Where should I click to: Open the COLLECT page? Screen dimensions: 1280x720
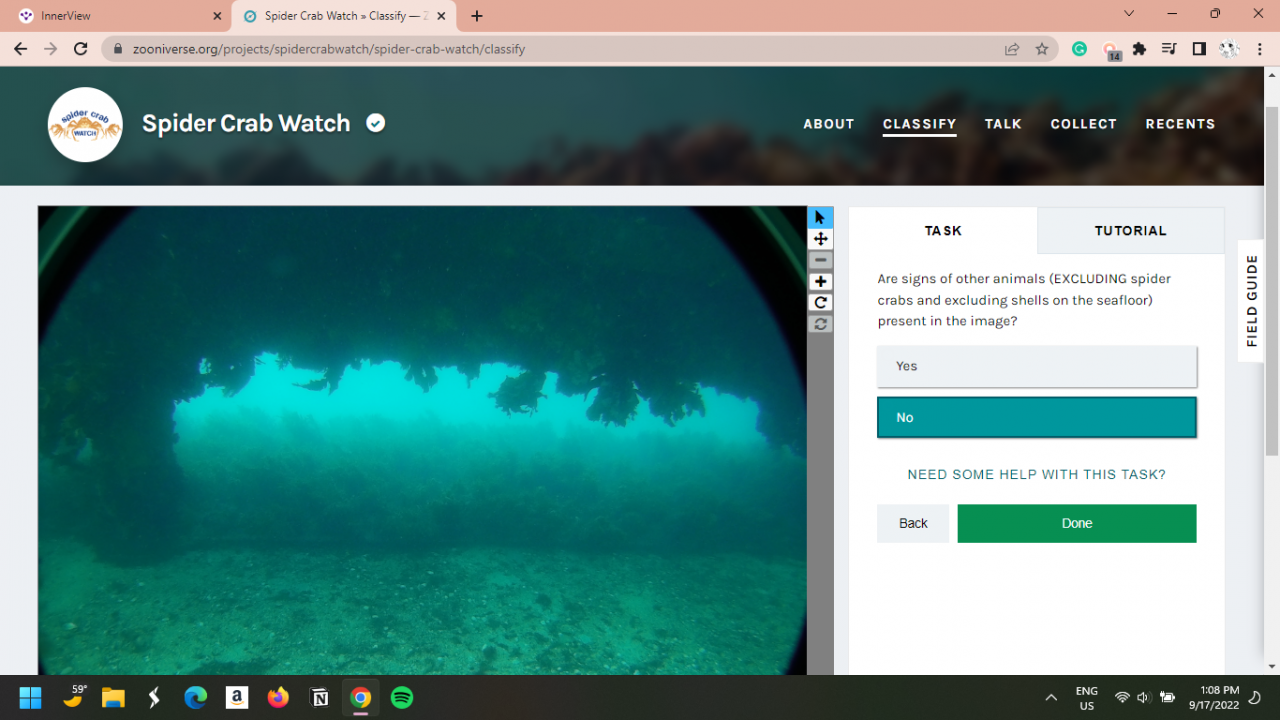click(x=1083, y=124)
